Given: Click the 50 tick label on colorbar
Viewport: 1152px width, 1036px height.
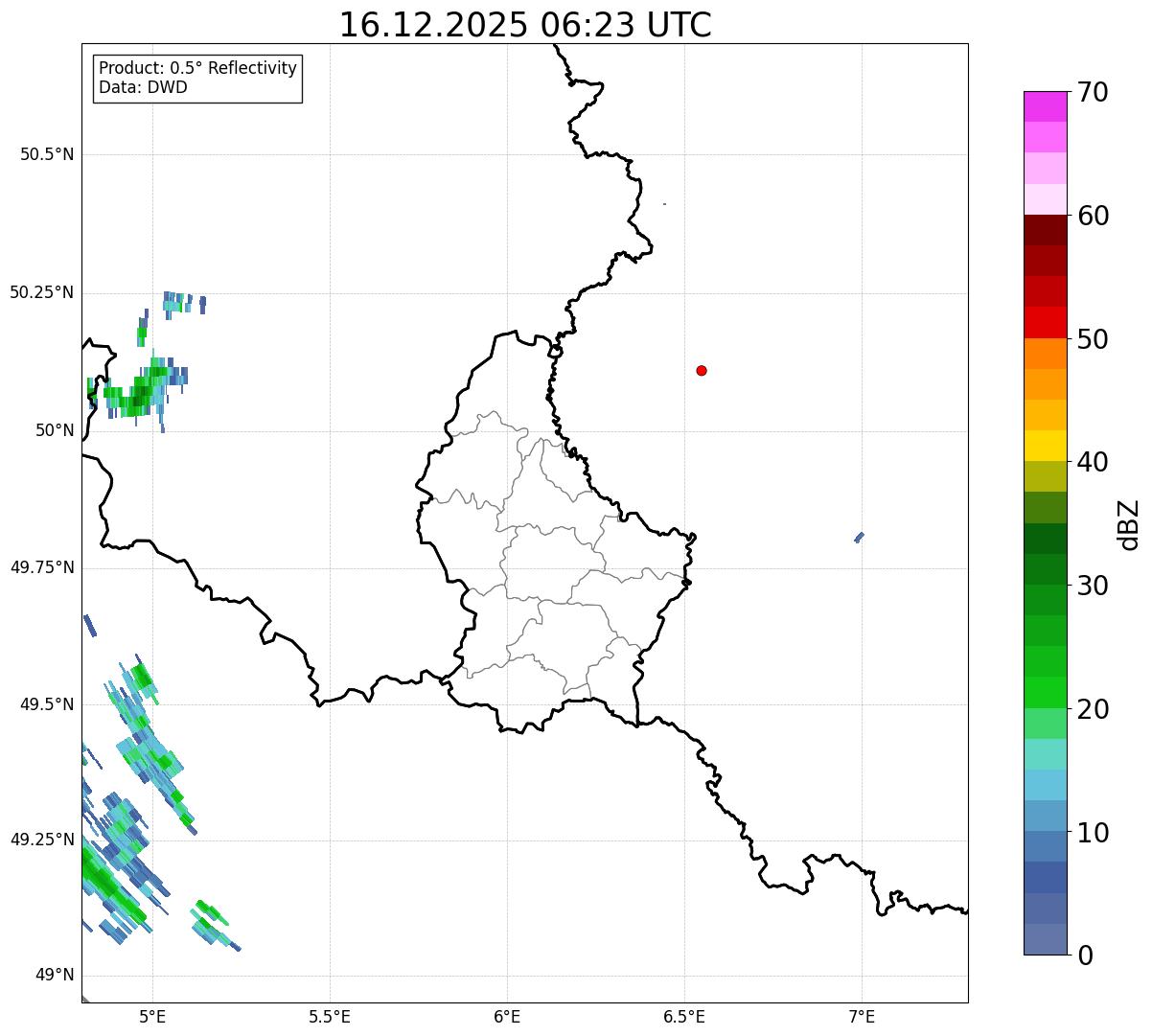Looking at the screenshot, I should 1093,339.
